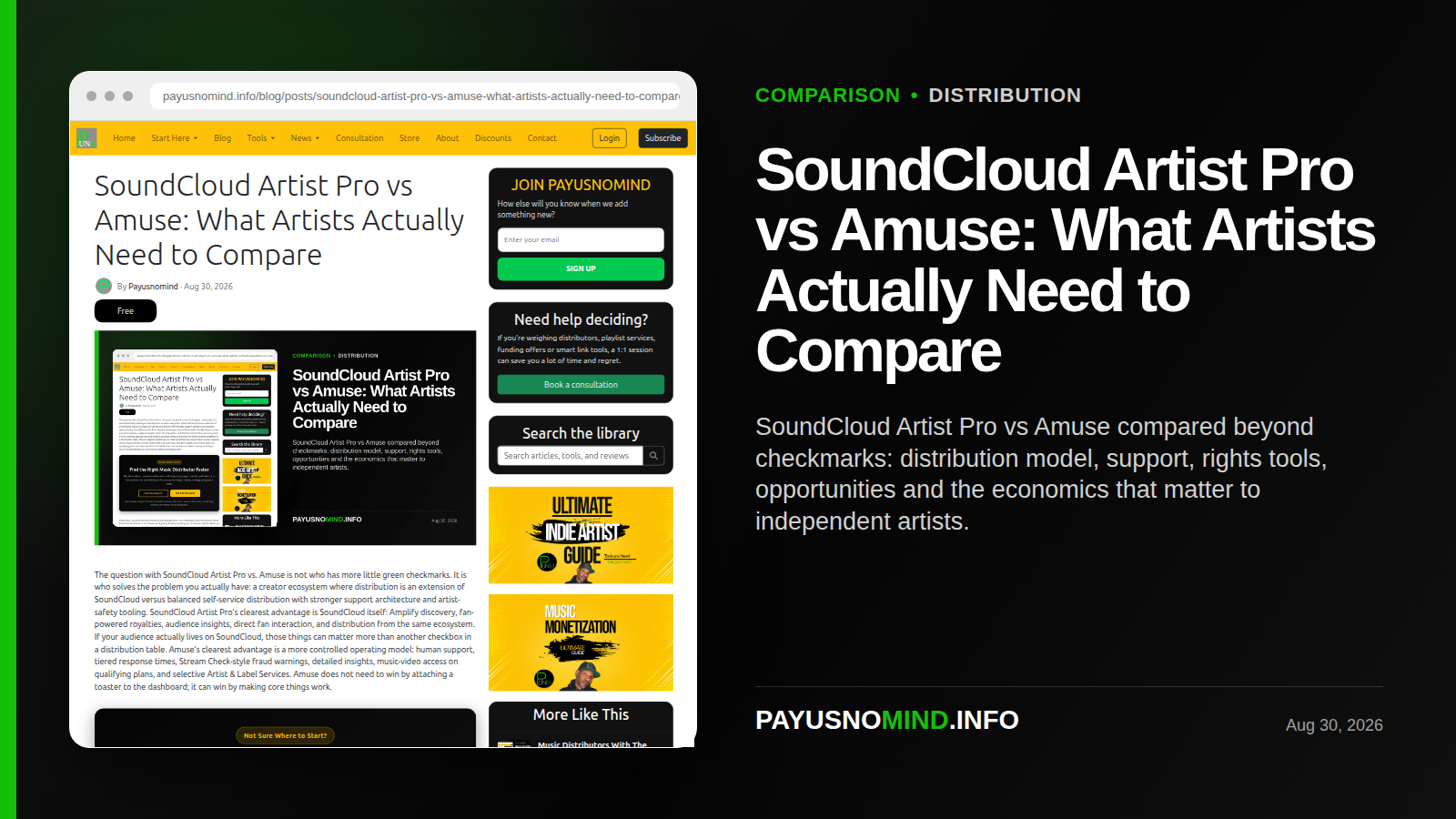The image size is (1456, 819).
Task: Open the Start Here dropdown menu
Action: pyautogui.click(x=174, y=138)
